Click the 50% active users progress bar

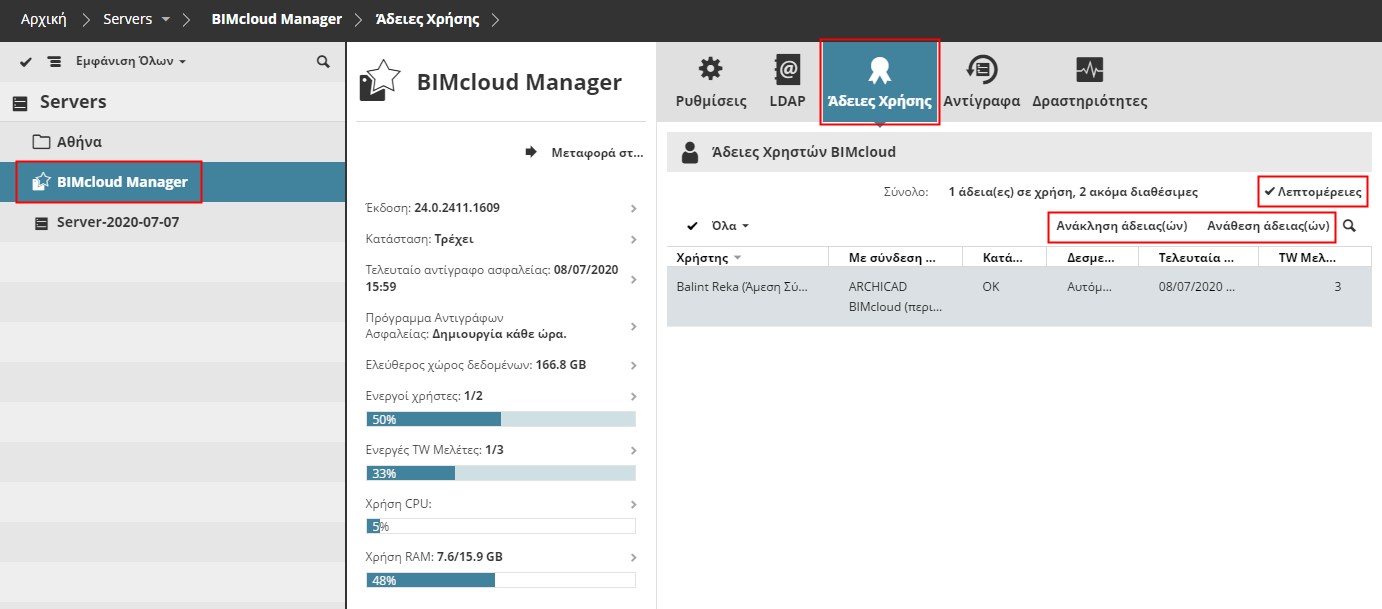[x=501, y=419]
